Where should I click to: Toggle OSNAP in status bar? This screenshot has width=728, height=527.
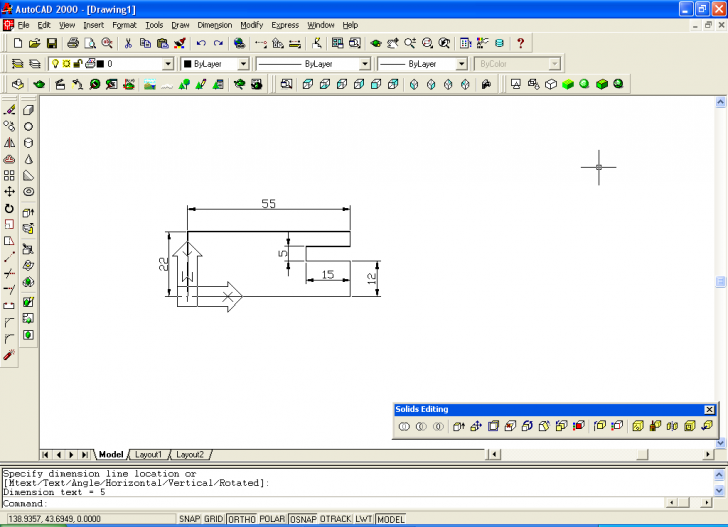pos(303,519)
